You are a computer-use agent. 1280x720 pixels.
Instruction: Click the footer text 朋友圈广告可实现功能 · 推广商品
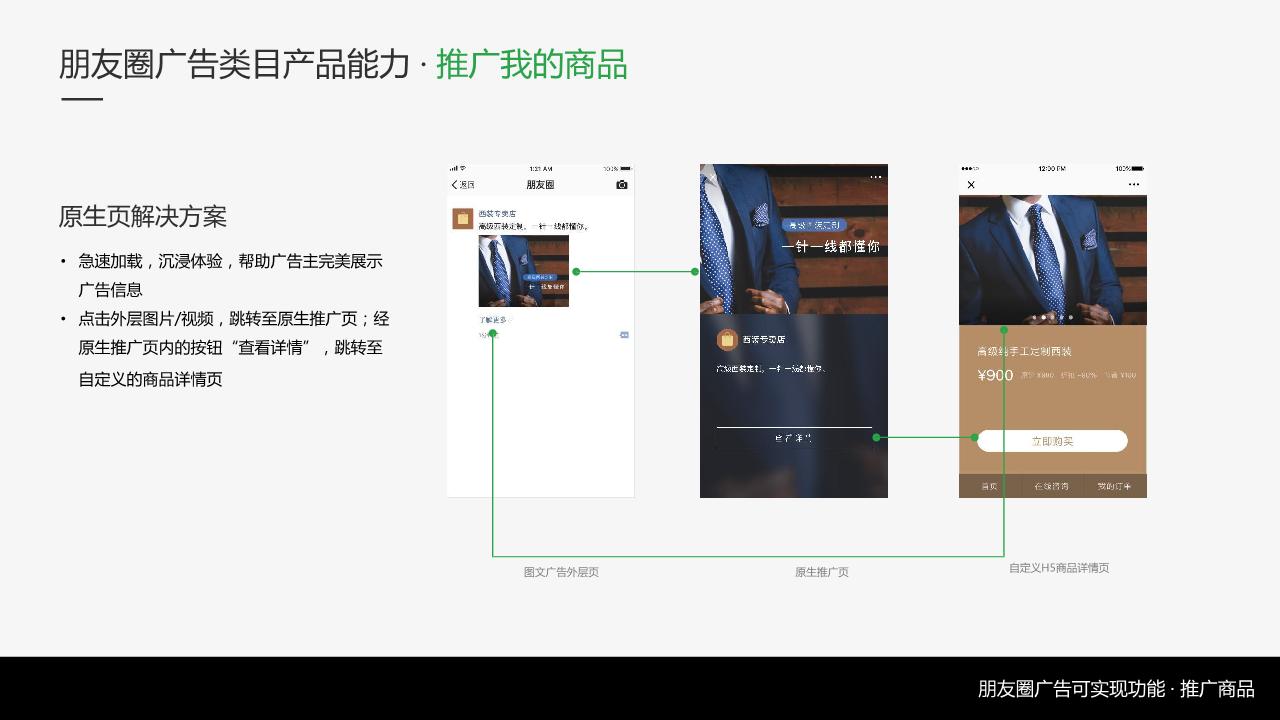[x=1116, y=689]
